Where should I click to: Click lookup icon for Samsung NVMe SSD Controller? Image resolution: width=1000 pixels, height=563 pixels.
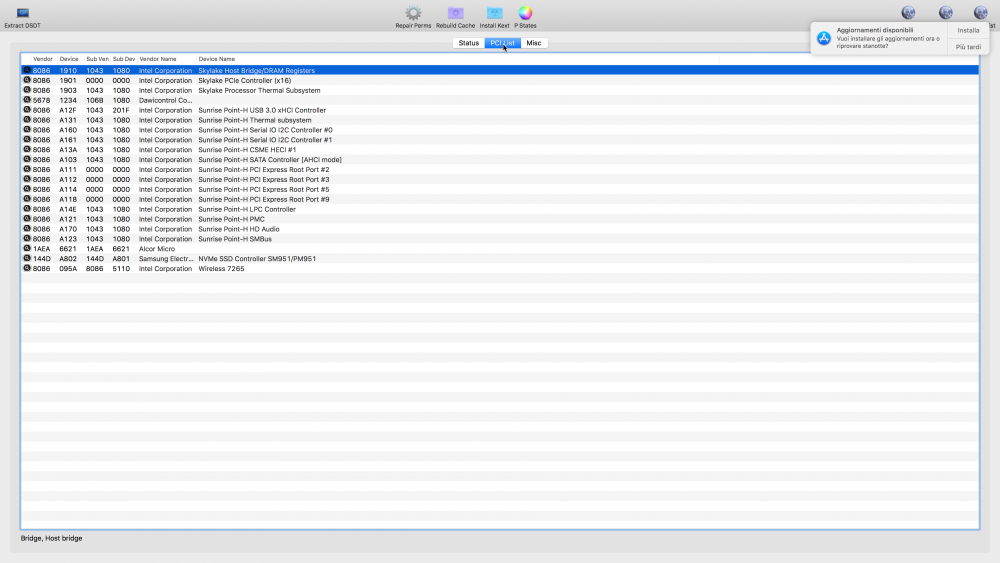coord(27,258)
